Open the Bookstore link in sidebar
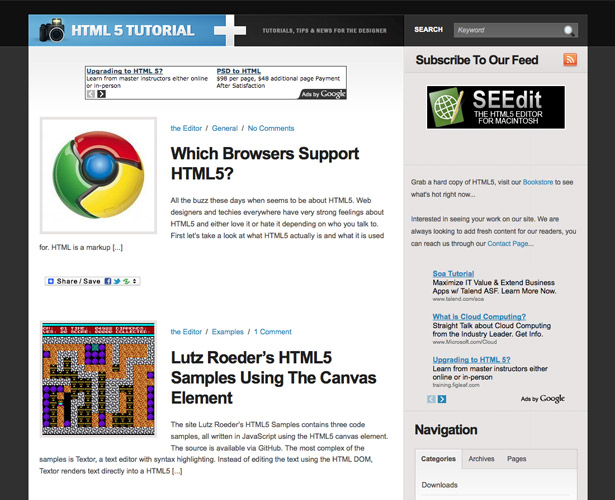This screenshot has height=500, width=615. 538,182
